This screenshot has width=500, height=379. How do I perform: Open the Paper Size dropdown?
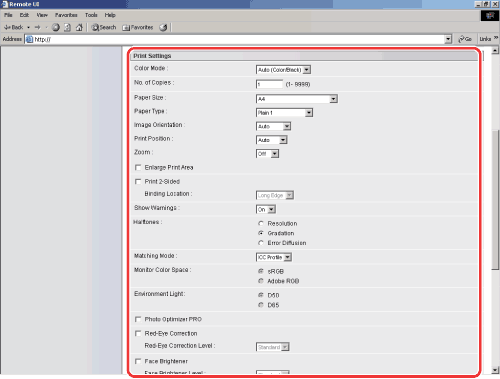297,99
